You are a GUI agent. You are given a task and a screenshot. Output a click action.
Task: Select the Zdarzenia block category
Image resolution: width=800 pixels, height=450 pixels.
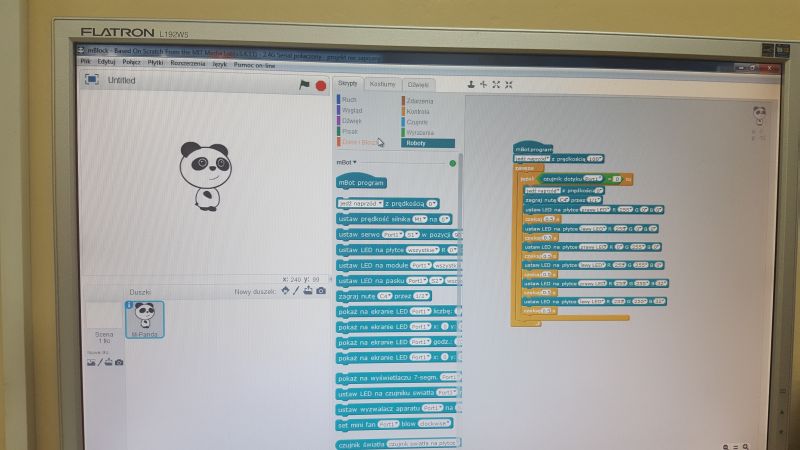(419, 101)
